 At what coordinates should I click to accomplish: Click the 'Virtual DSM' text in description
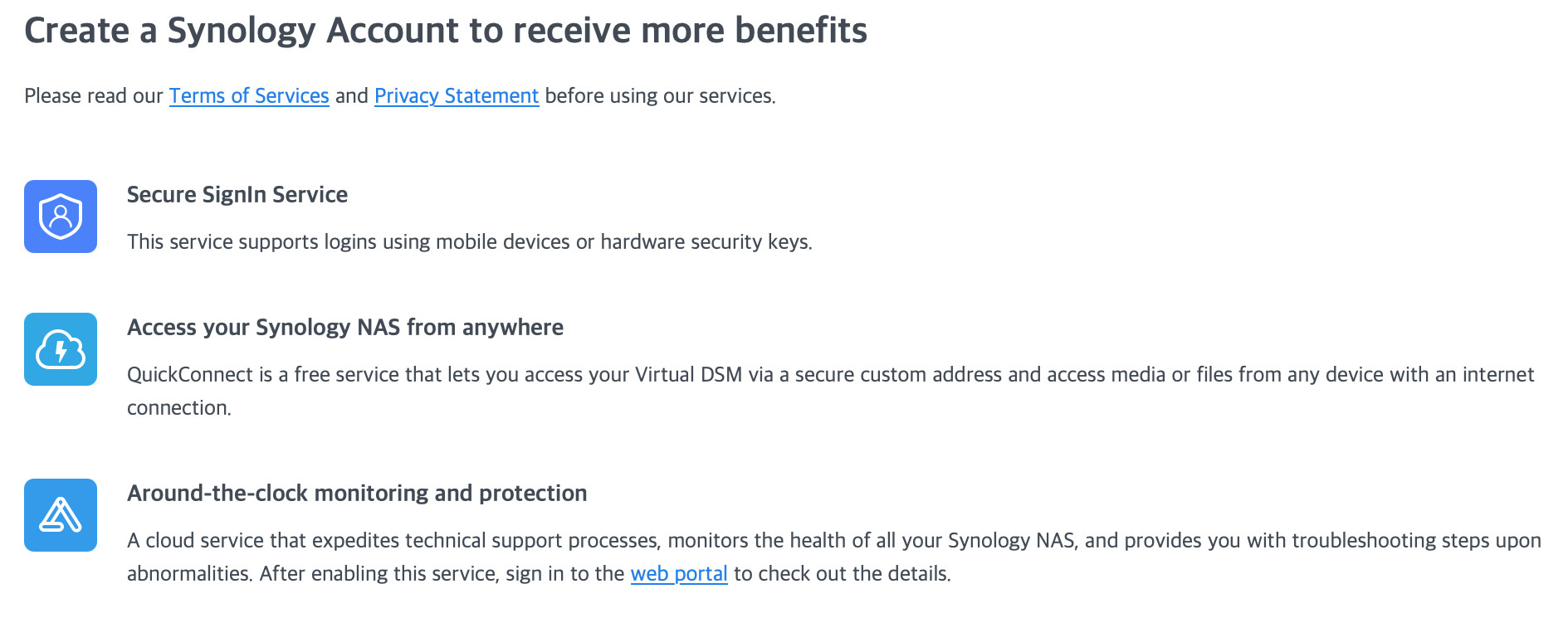click(x=688, y=375)
